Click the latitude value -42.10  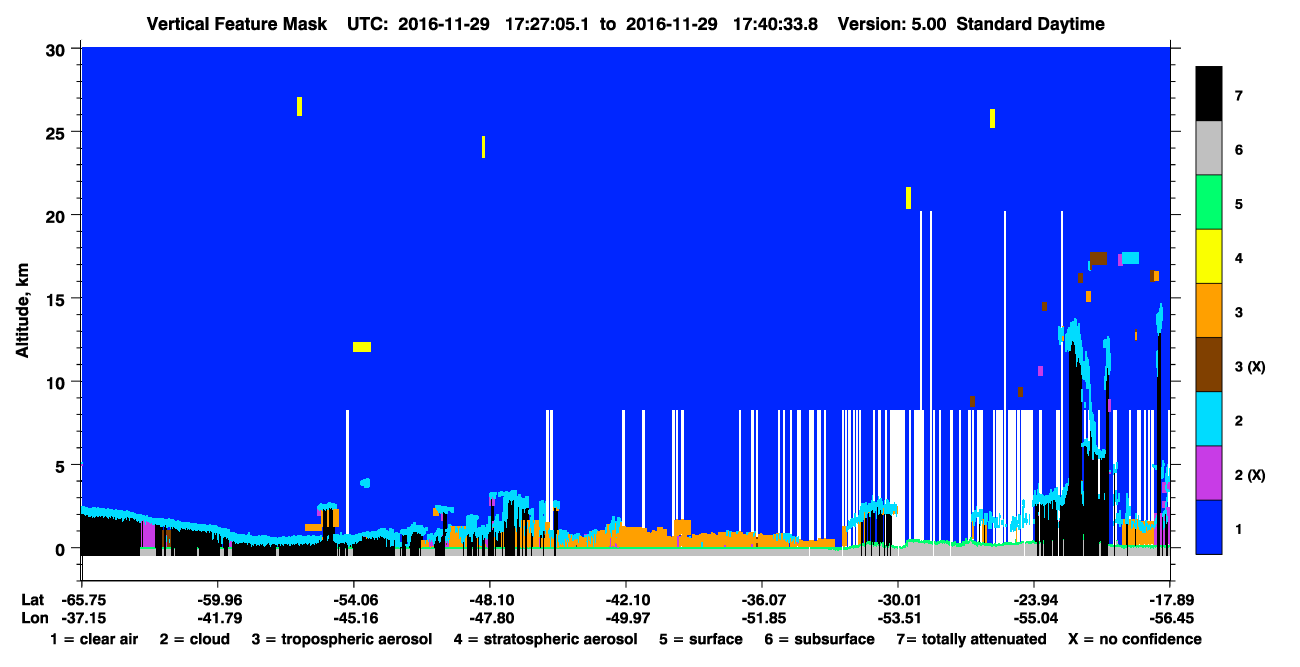tap(625, 599)
